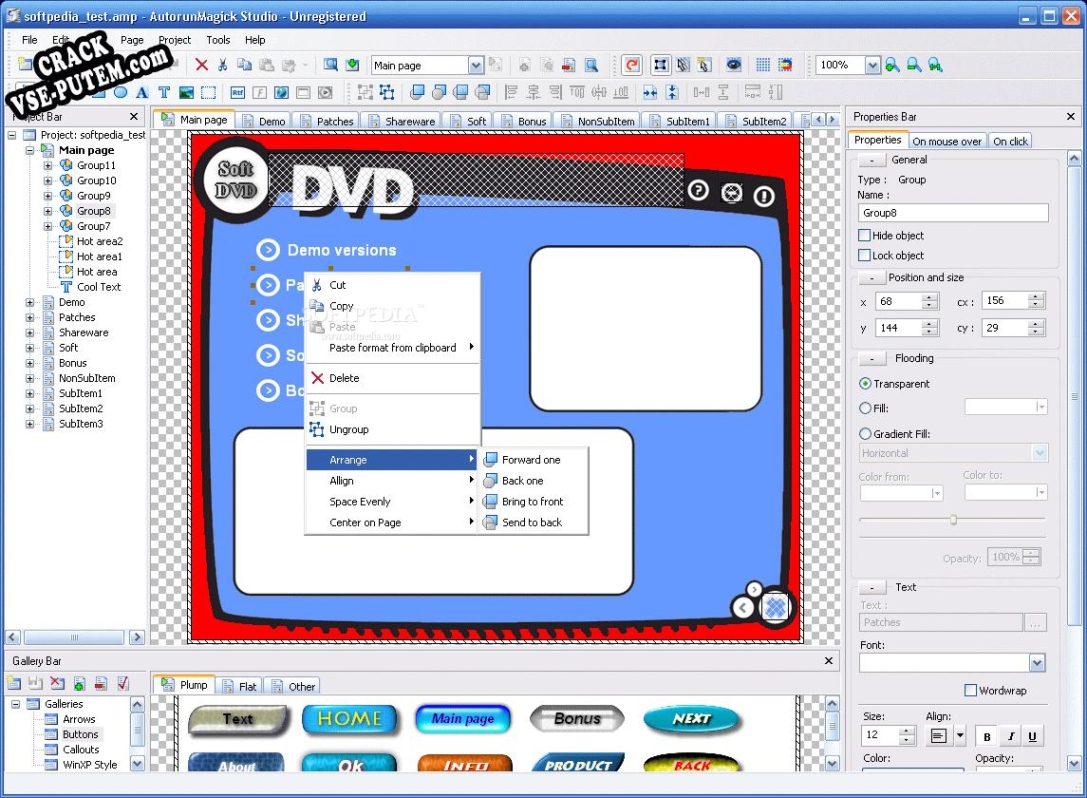Enable the Lock object checkbox

(865, 255)
